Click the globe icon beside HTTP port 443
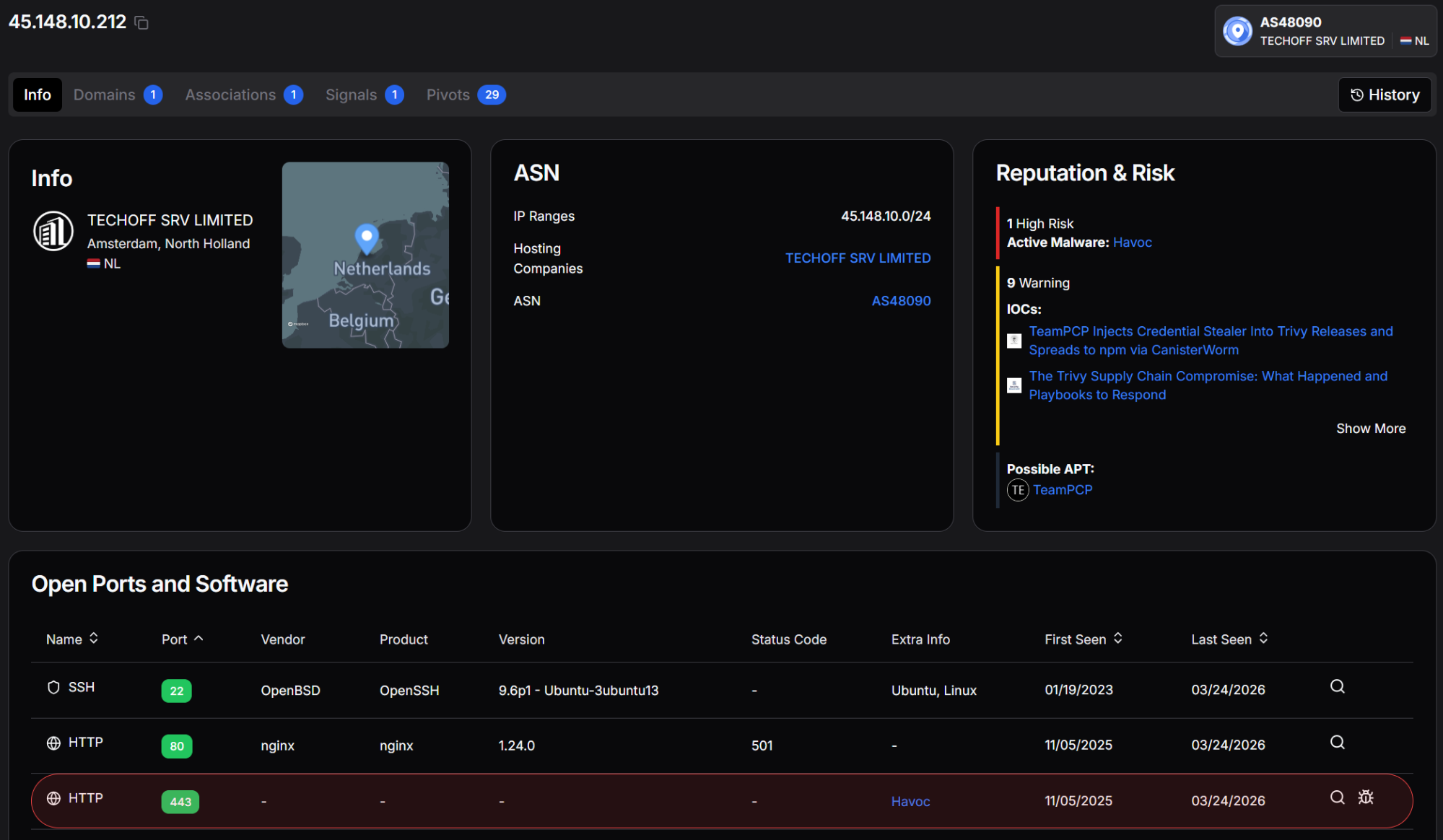 pos(53,799)
